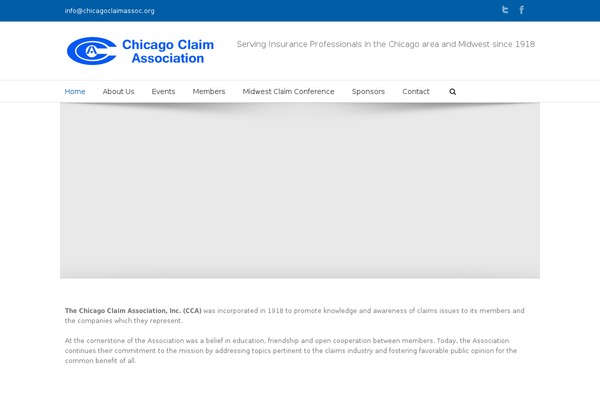Viewport: 600px width, 400px height.
Task: Click the text "common benefit of all"
Action: tap(100, 361)
